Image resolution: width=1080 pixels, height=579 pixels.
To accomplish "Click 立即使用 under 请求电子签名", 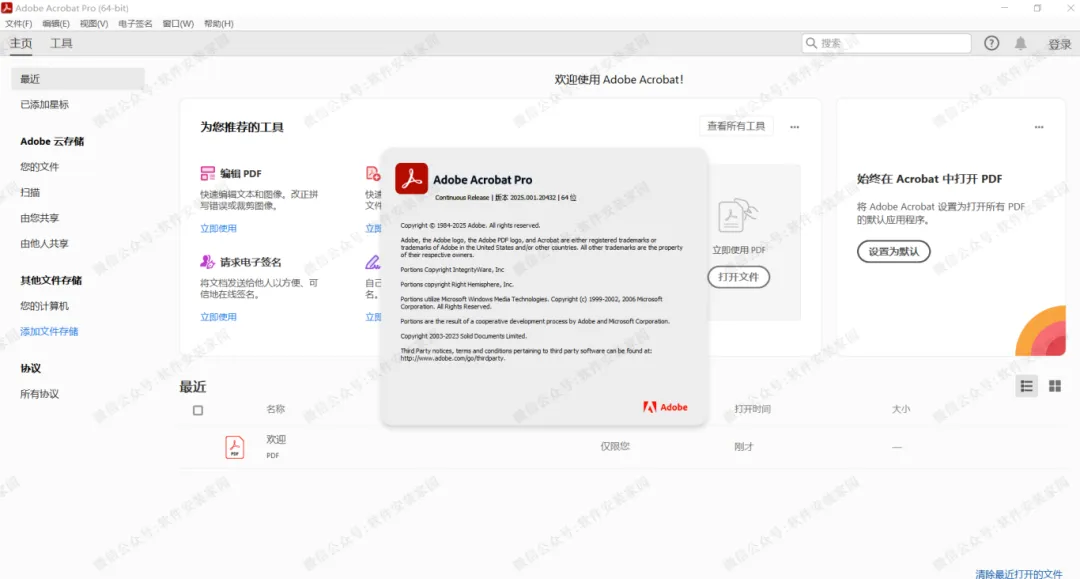I will [218, 317].
